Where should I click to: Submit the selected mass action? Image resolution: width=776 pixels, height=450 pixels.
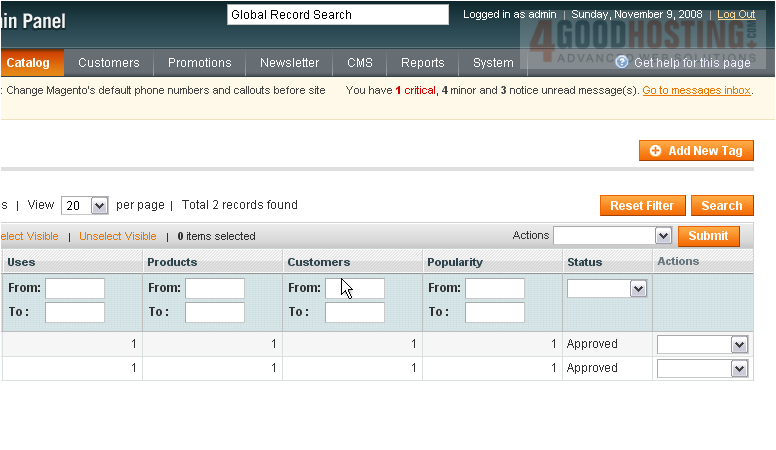pyautogui.click(x=708, y=236)
